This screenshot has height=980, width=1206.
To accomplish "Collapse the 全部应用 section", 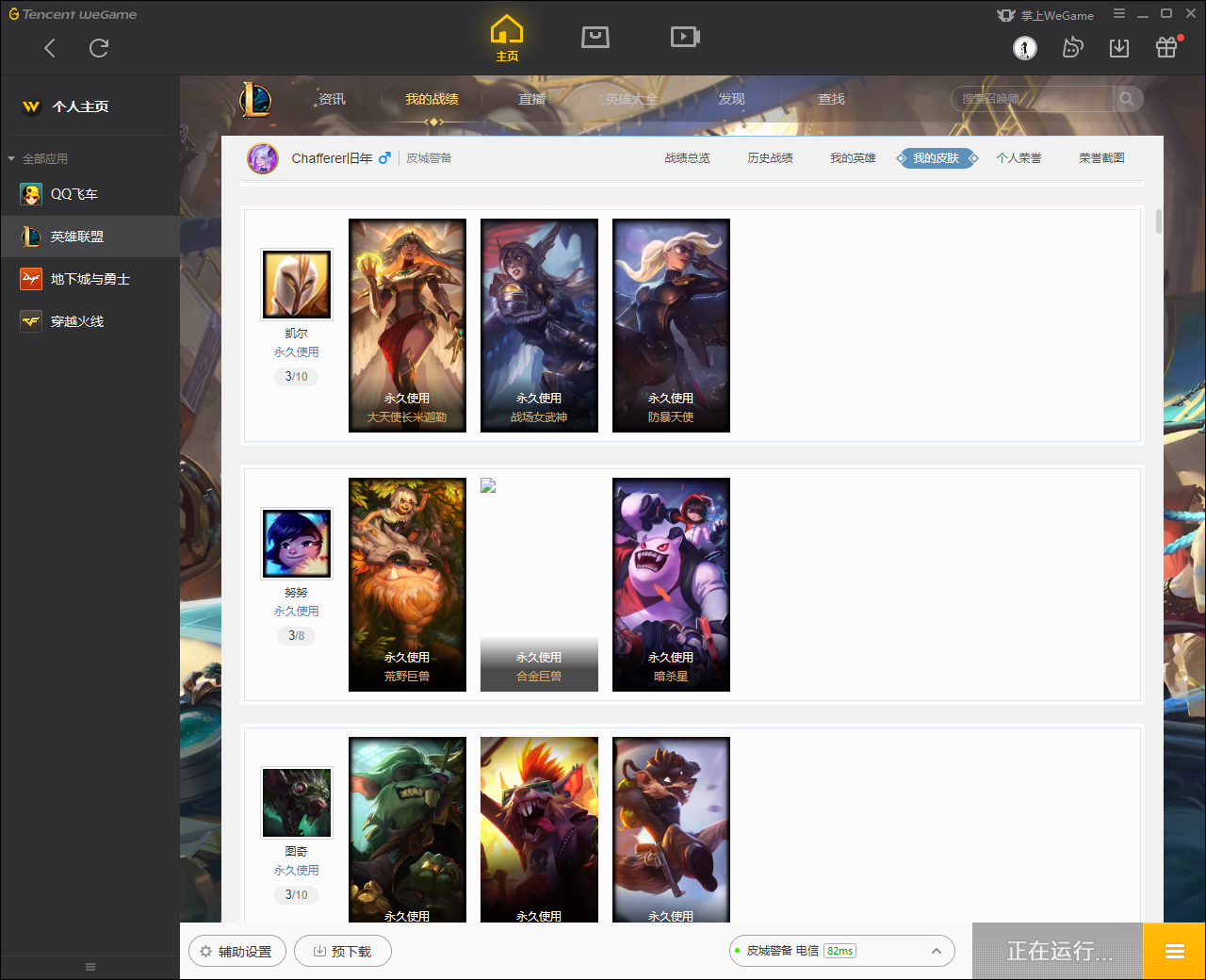I will point(38,158).
